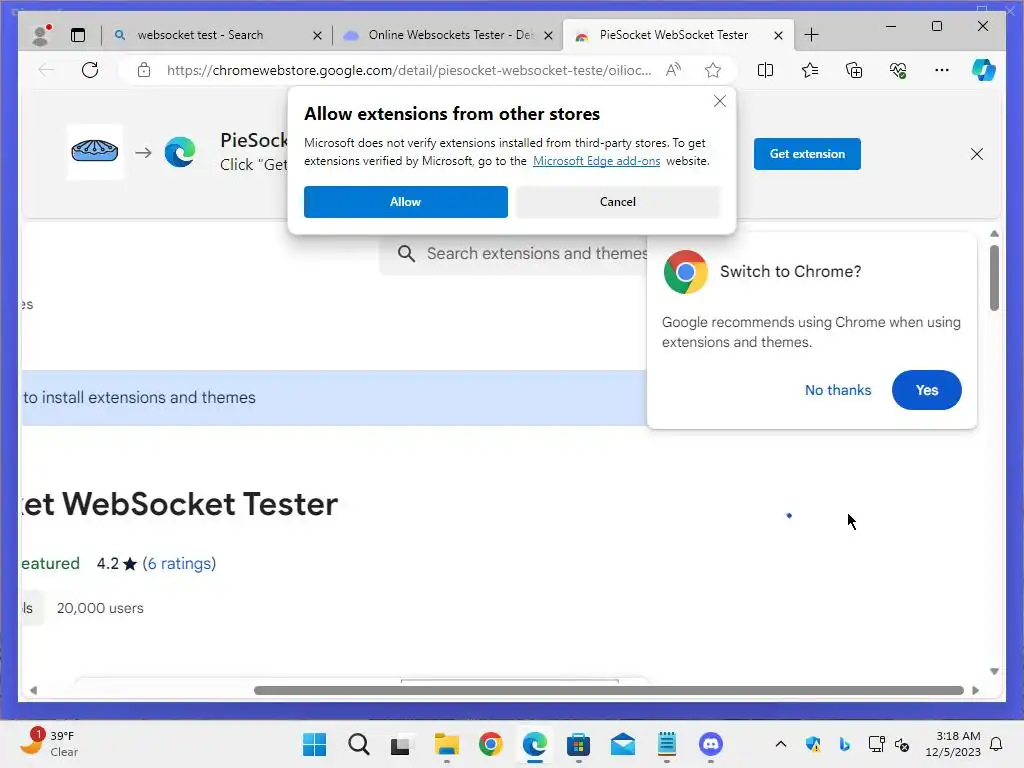
Task: Open Mail app from taskbar
Action: (622, 744)
